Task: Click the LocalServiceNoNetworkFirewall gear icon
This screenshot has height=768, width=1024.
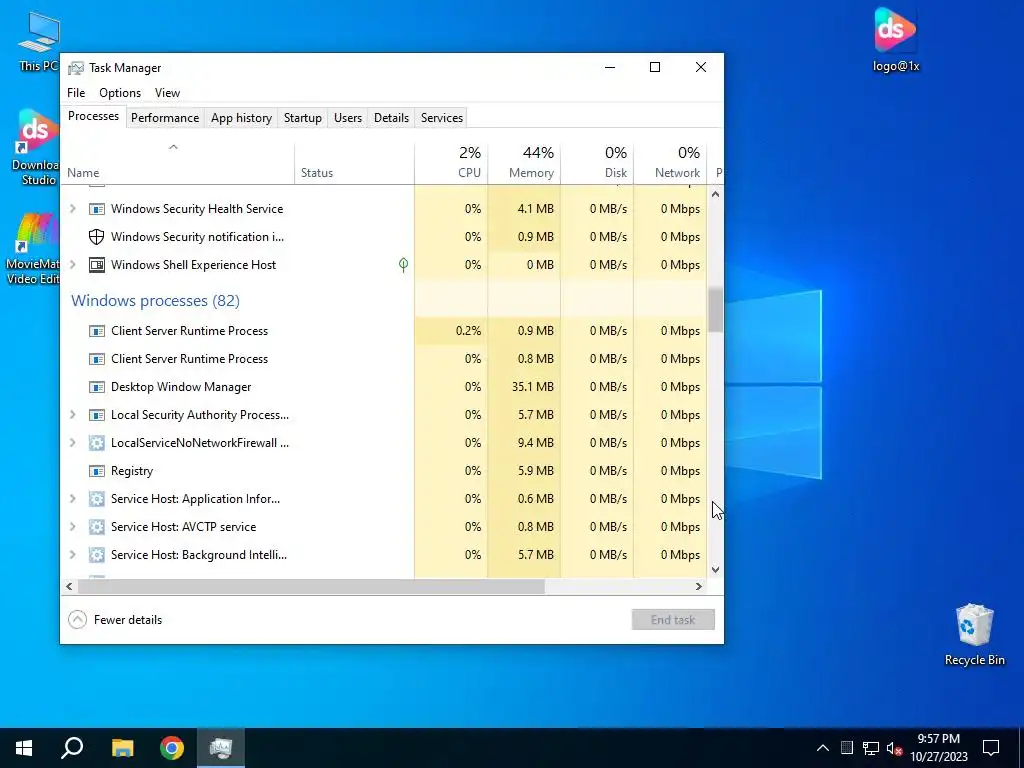Action: [97, 443]
